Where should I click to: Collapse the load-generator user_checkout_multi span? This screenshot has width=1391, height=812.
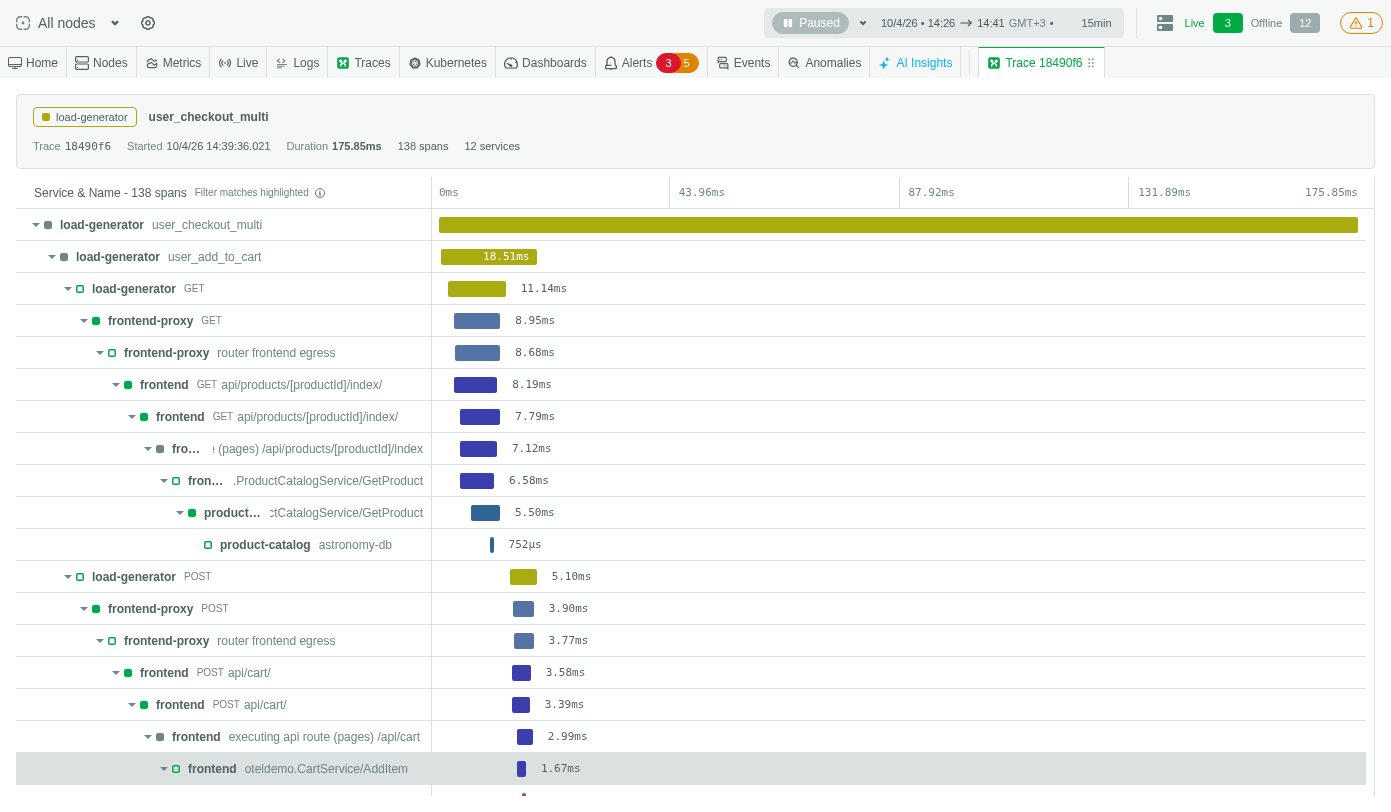click(x=36, y=225)
